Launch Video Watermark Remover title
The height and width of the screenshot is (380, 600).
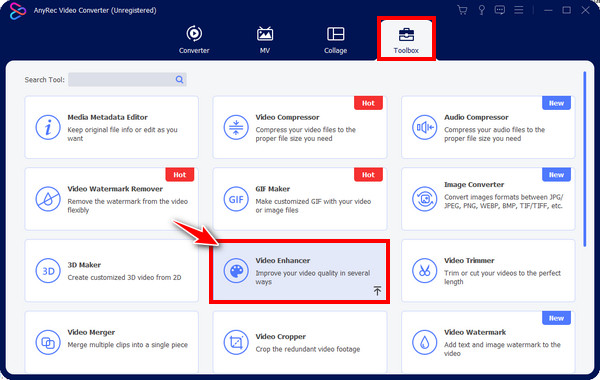coord(115,189)
